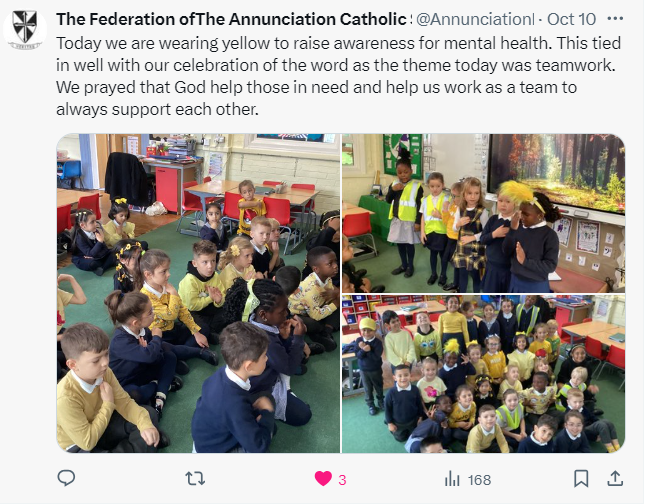Viewport: 654px width, 504px height.
Task: View analytics bar chart icon showing 168
Action: (x=452, y=479)
